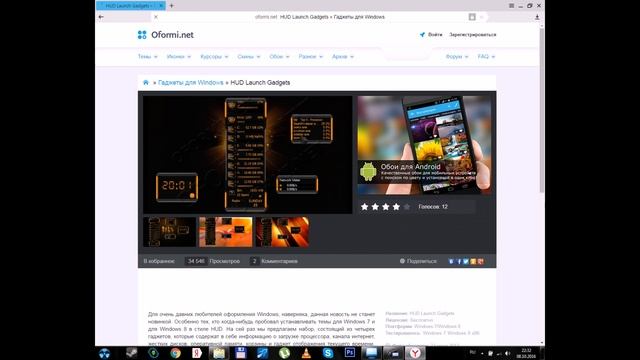Open the second orange gadget thumbnail
This screenshot has width=640, height=360.
pyautogui.click(x=226, y=232)
